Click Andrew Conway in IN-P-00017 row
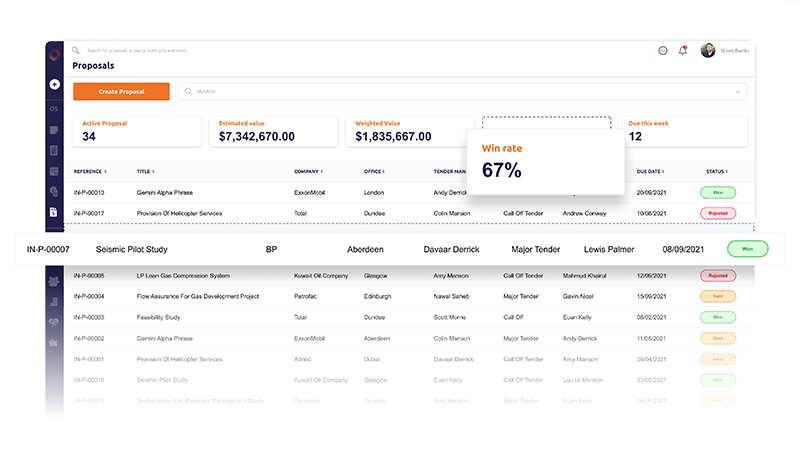This screenshot has width=800, height=450. click(585, 213)
